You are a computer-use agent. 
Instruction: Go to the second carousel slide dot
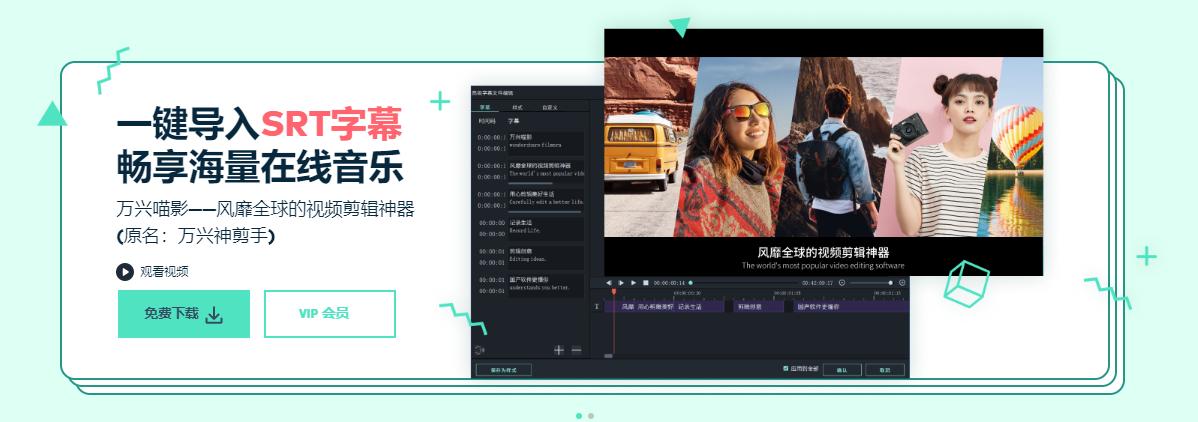click(x=591, y=416)
